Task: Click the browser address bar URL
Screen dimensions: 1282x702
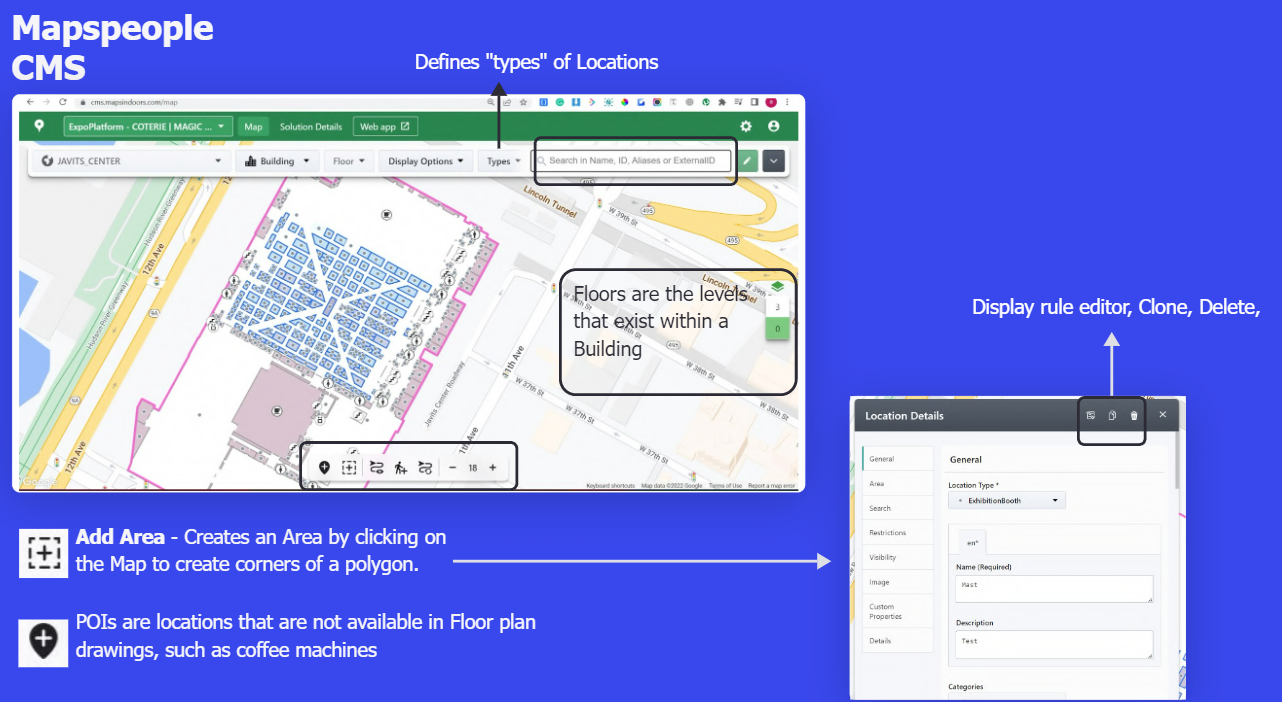Action: tap(134, 102)
